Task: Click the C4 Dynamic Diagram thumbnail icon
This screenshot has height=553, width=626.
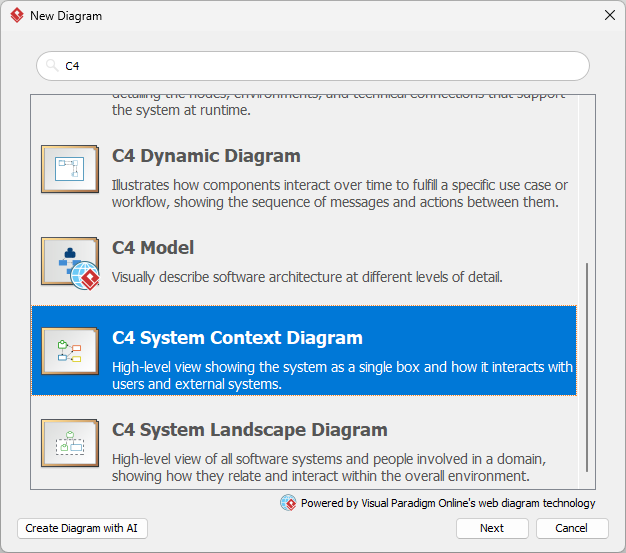Action: [69, 168]
